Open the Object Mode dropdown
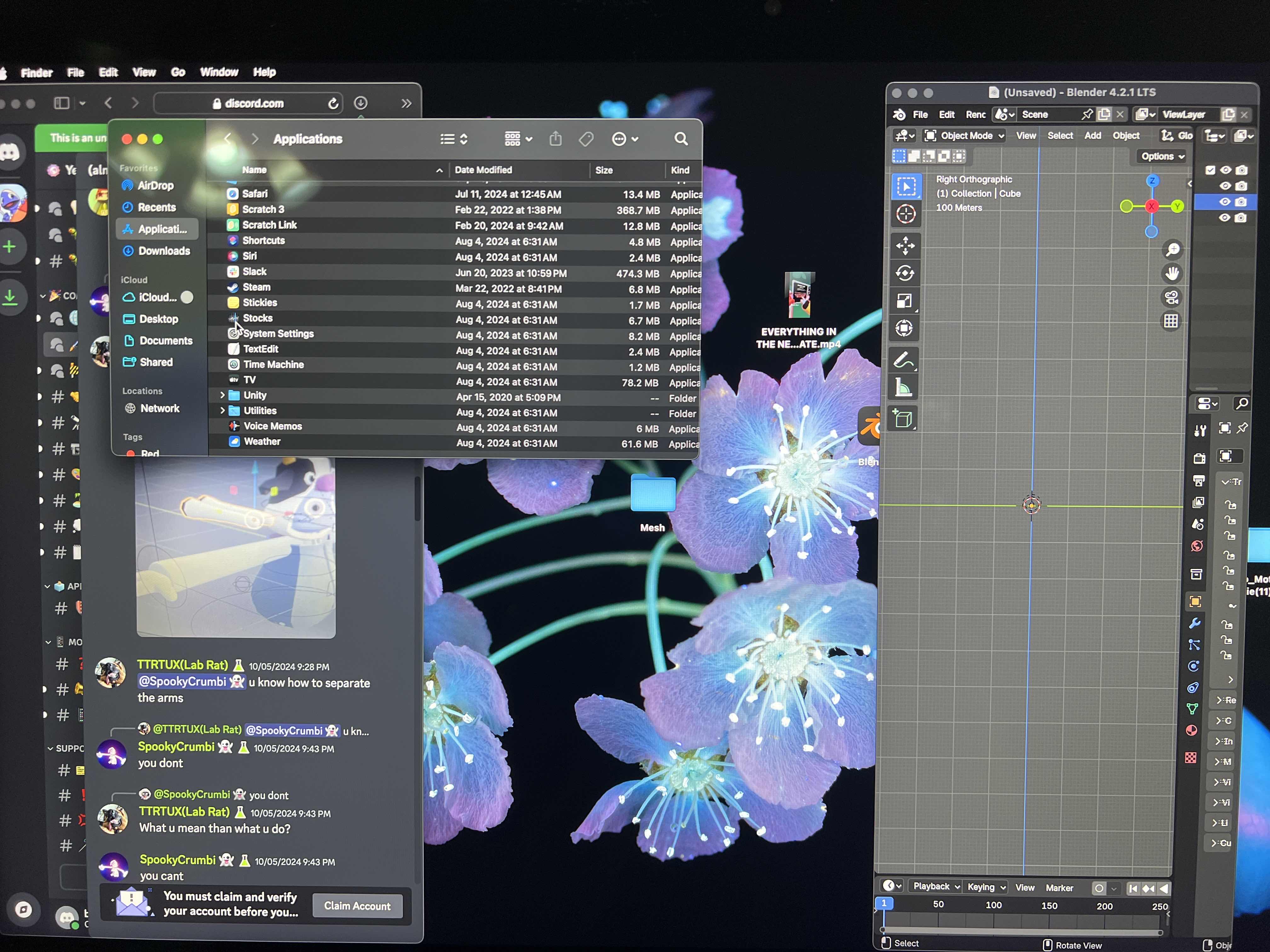This screenshot has width=1270, height=952. pos(964,135)
